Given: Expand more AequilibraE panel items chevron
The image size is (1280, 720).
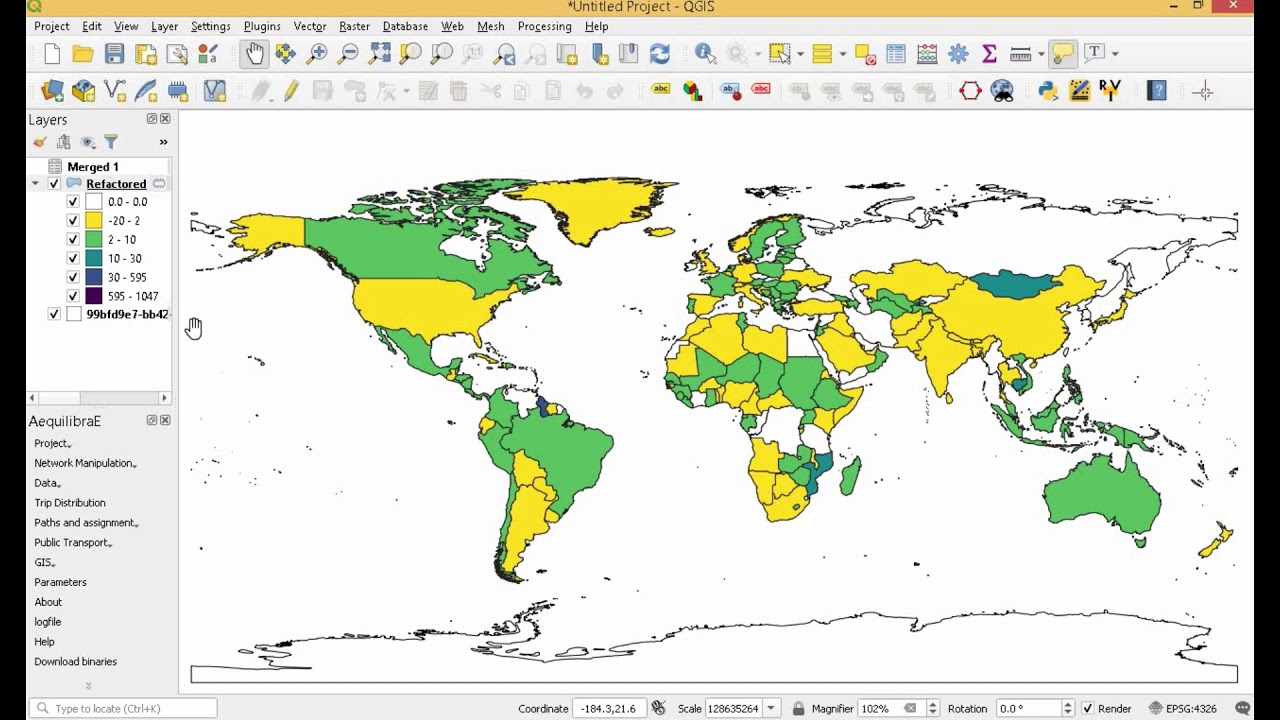Looking at the screenshot, I should tap(88, 686).
